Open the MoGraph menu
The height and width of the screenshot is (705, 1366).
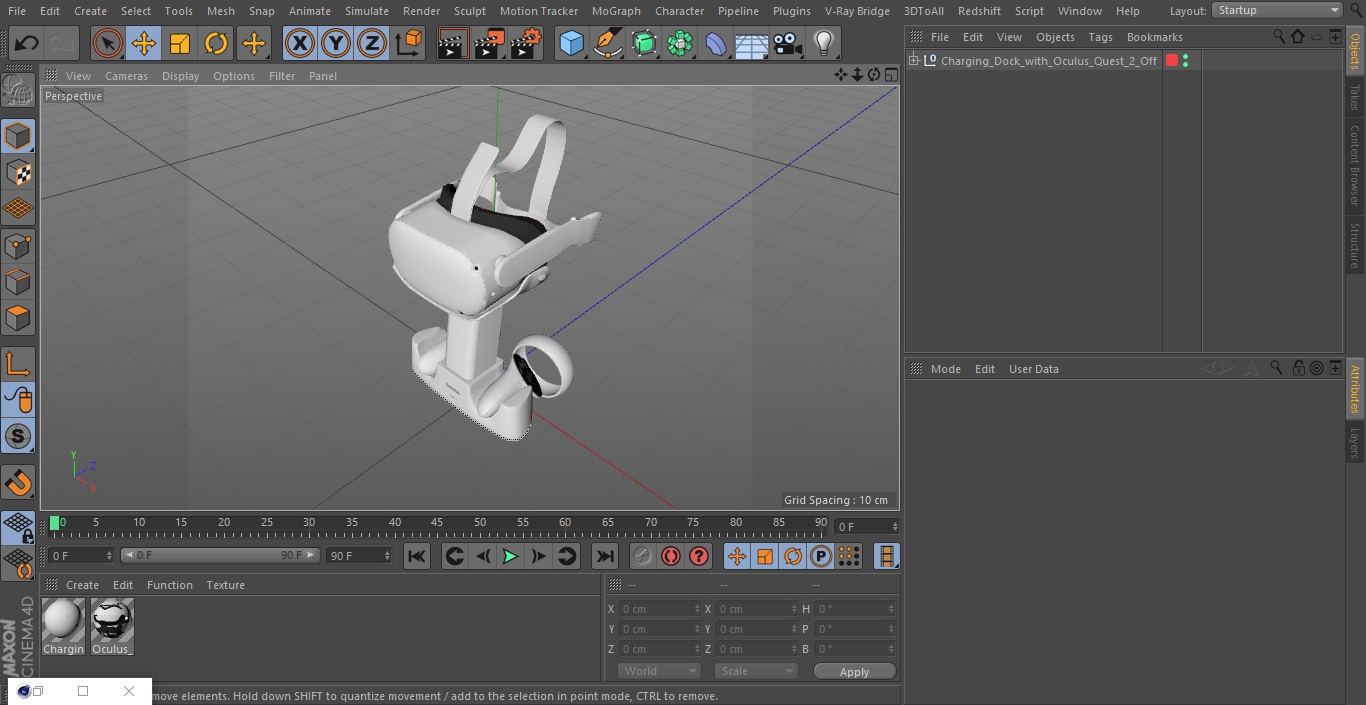tap(616, 11)
